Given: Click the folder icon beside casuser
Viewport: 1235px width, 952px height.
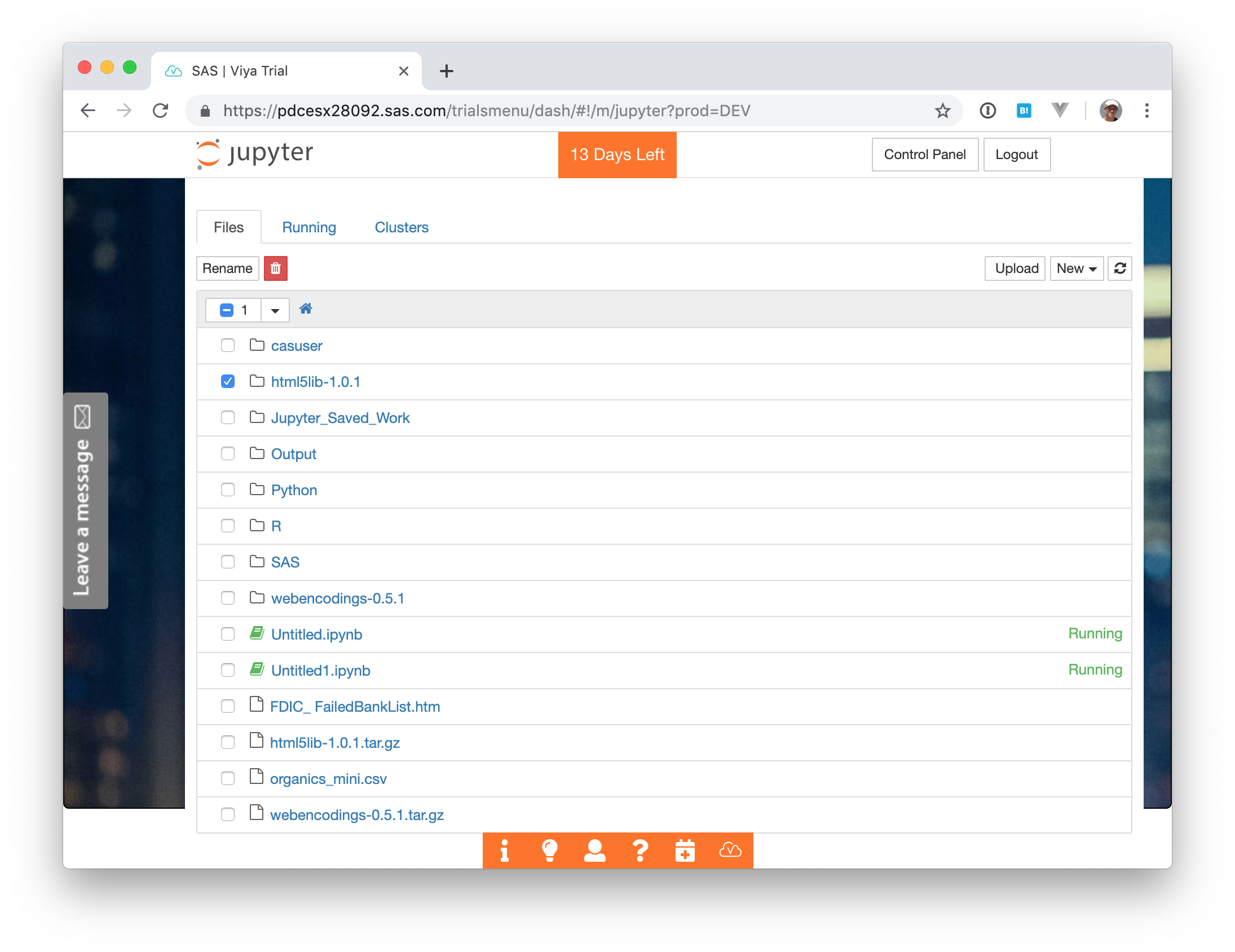Looking at the screenshot, I should 257,345.
